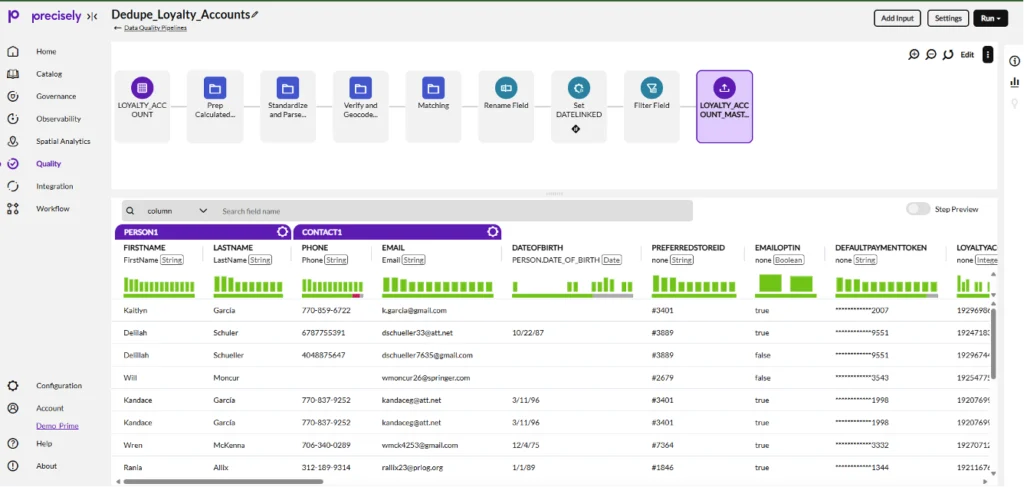The width and height of the screenshot is (1024, 487).
Task: Select the Set DATELINKED step
Action: click(x=579, y=106)
